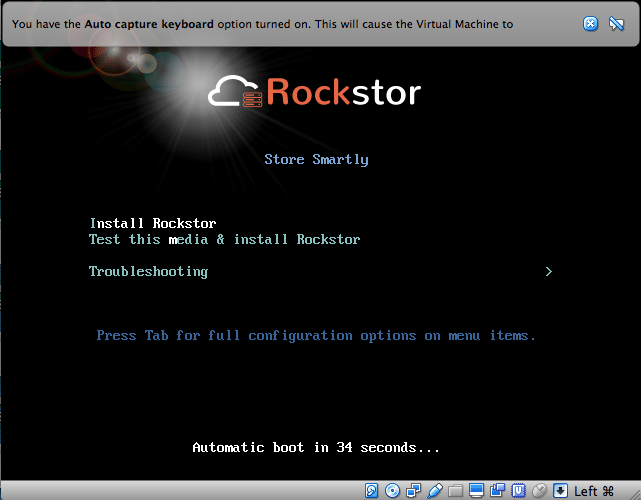
Task: Click the Auto capture keyboard message text
Action: pos(262,24)
